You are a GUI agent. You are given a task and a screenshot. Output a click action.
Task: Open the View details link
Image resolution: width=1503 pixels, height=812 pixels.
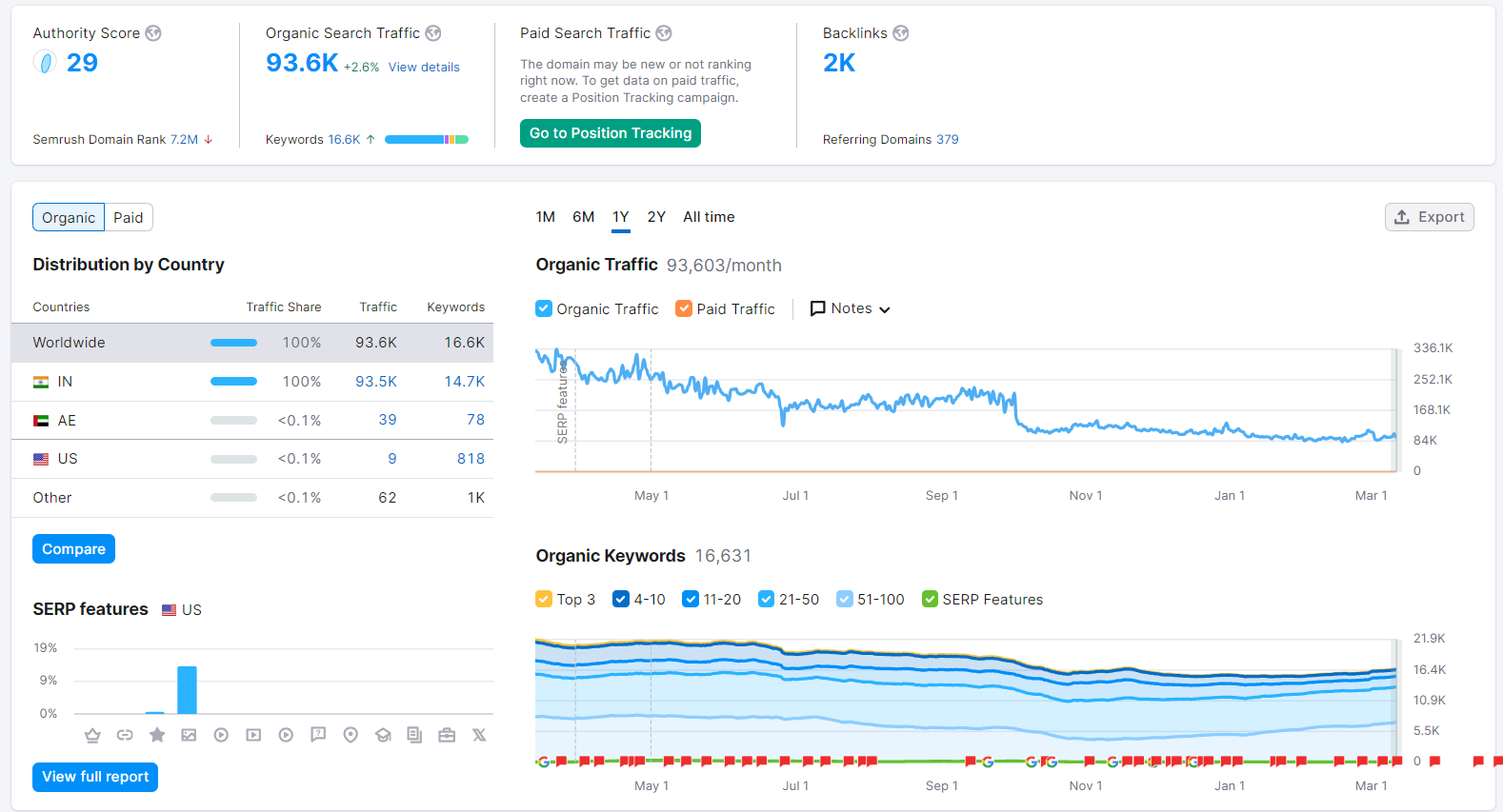pos(424,68)
